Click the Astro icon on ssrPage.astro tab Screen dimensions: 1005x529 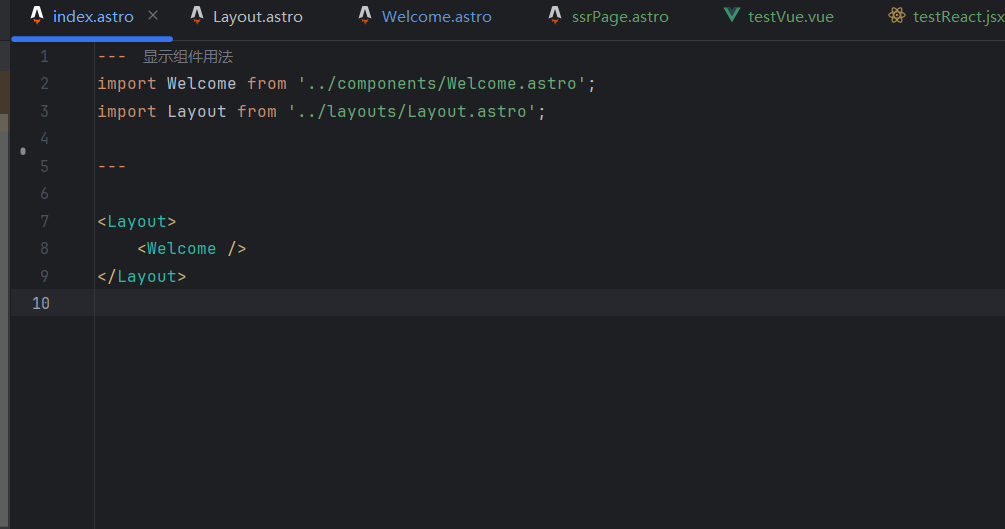click(555, 16)
